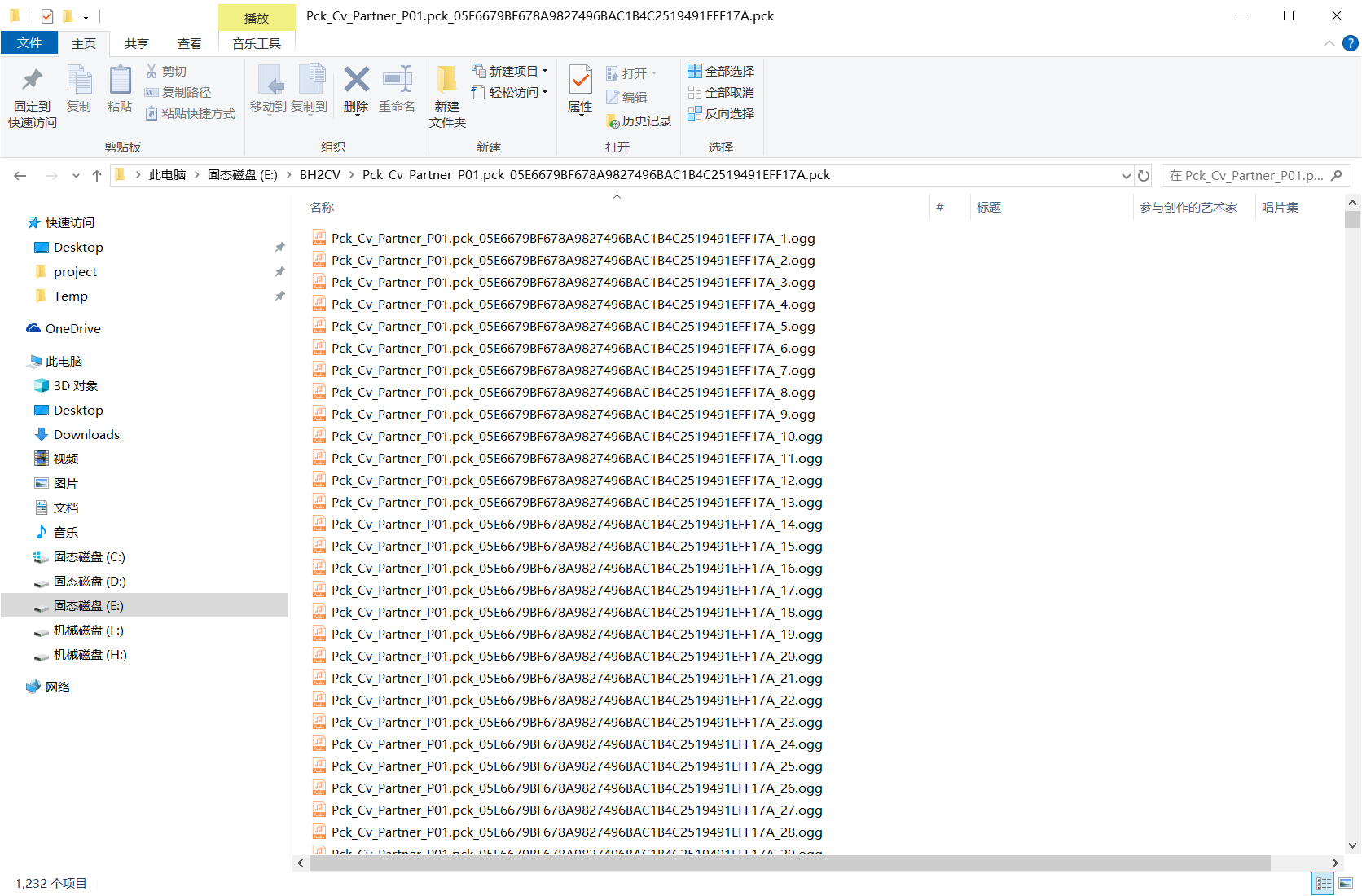Open Properties (属性) checkmark icon
1362x896 pixels.
pos(580,80)
